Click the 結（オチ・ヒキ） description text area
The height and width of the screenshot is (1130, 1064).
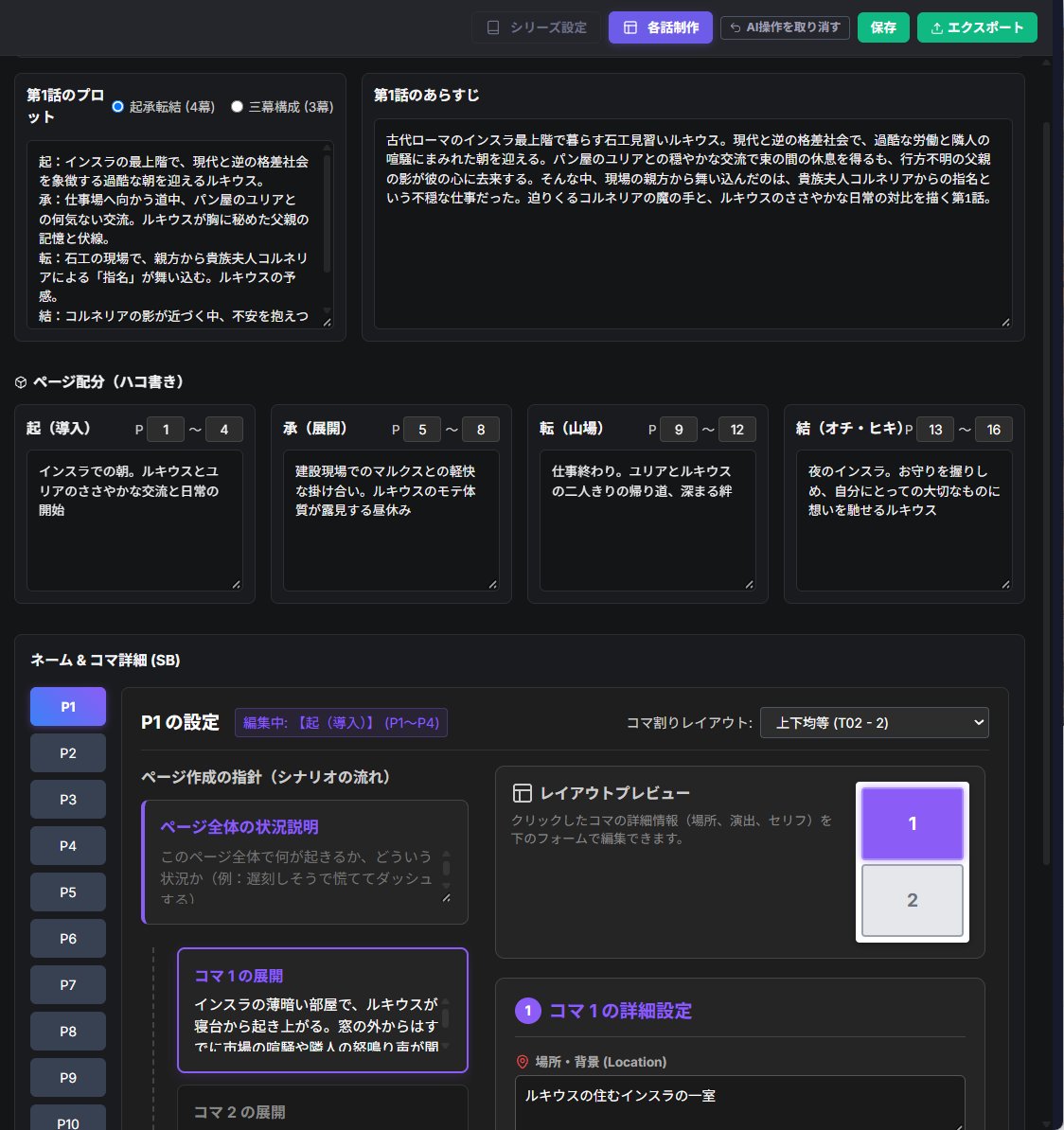point(904,521)
